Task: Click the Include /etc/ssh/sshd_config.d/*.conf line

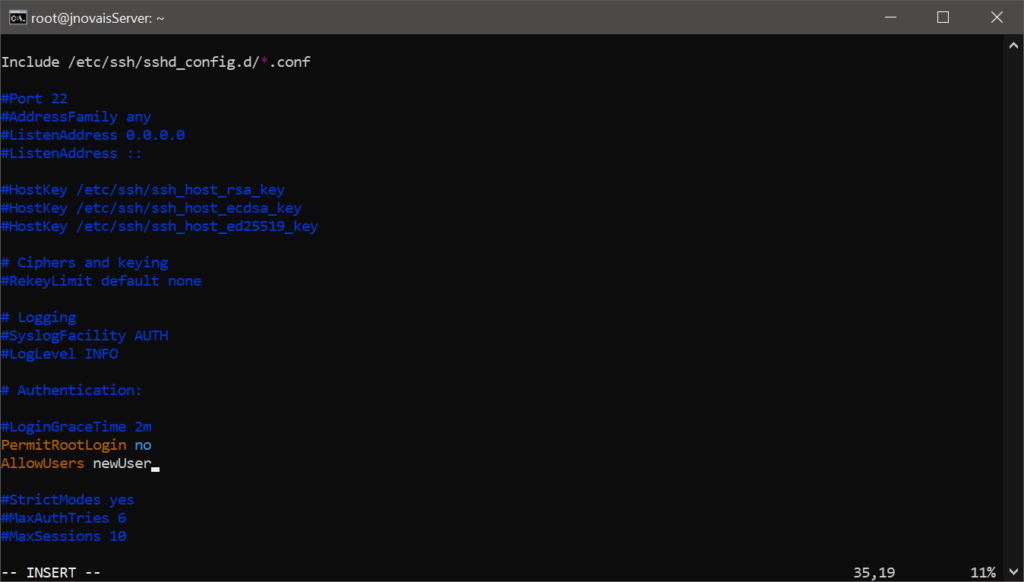Action: (x=156, y=62)
